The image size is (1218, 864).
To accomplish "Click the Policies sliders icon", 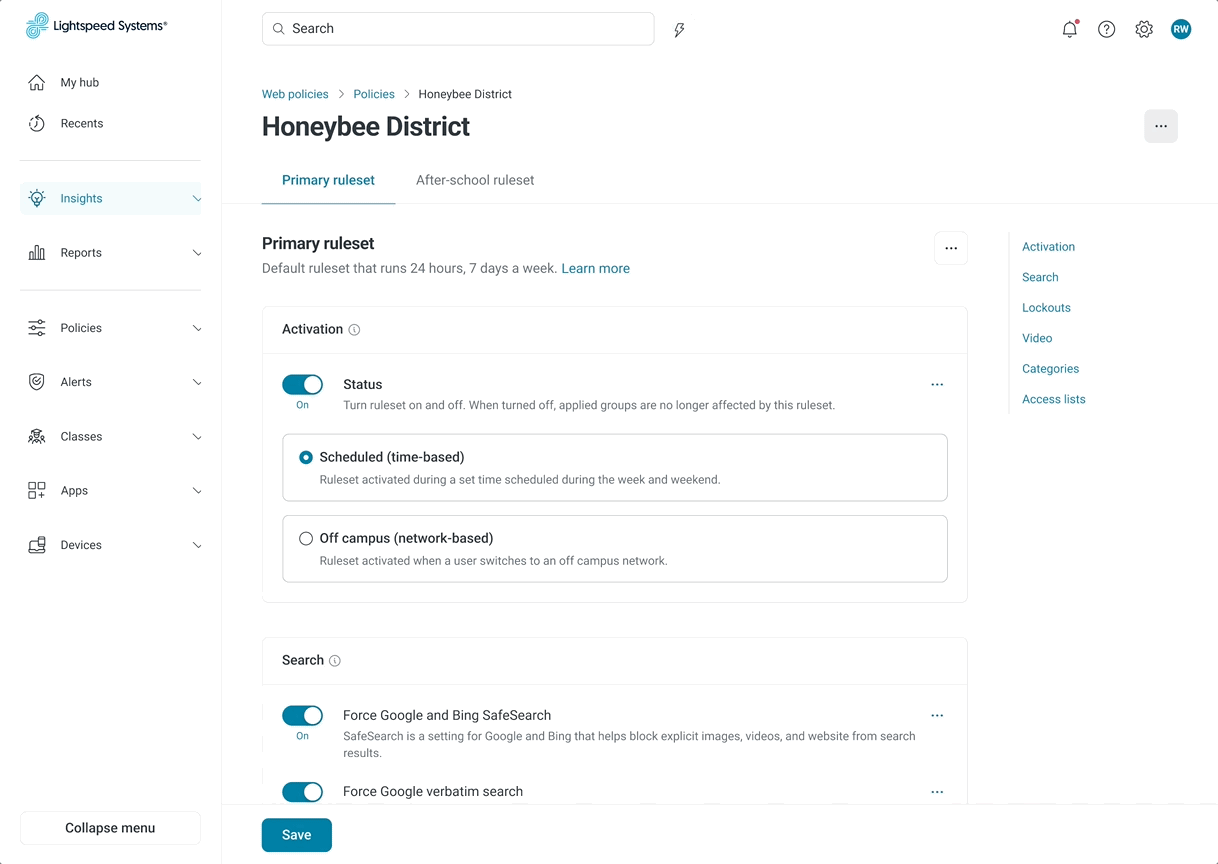I will [x=37, y=328].
